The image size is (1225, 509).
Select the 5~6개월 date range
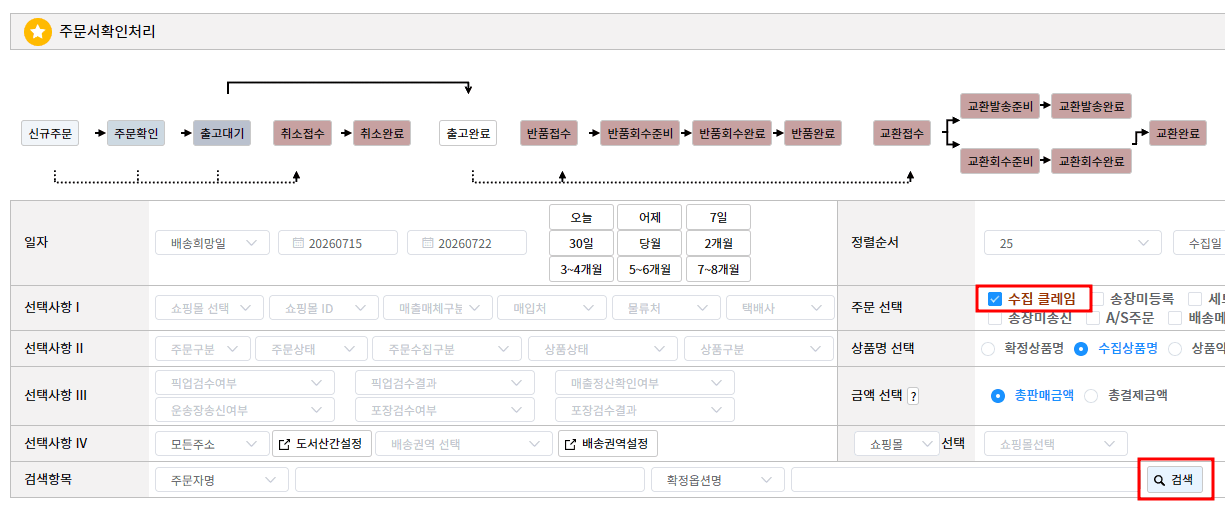(x=649, y=269)
